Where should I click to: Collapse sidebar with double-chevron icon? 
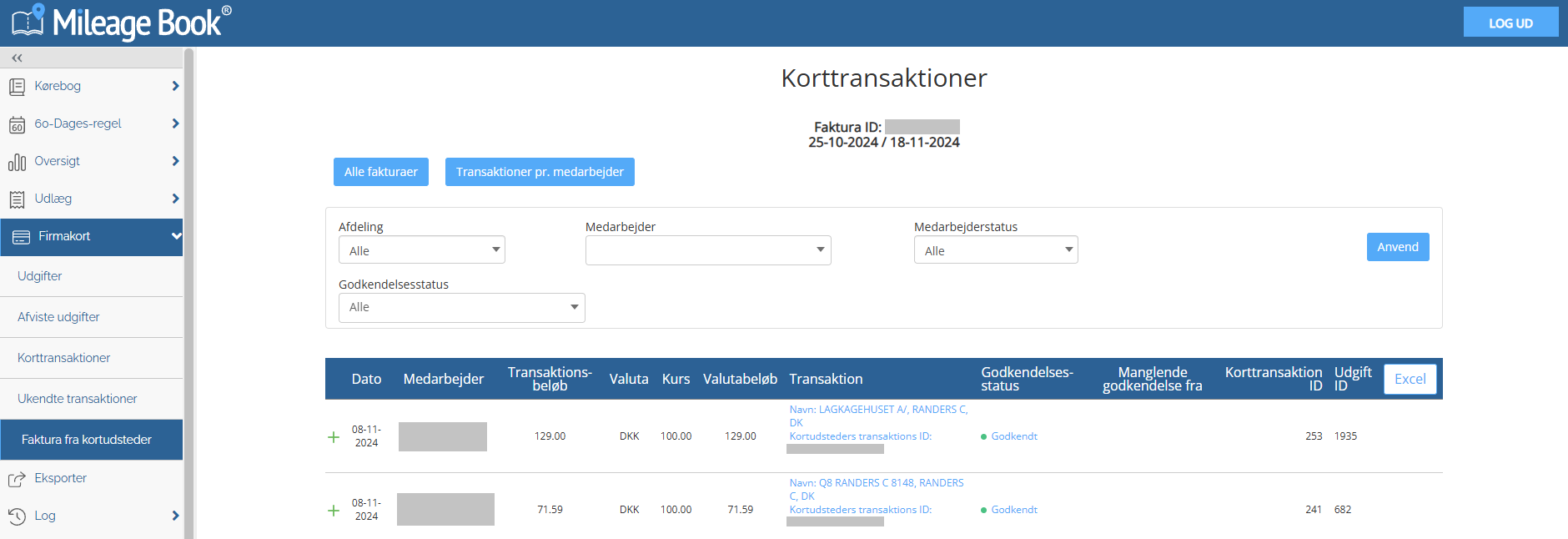(17, 58)
